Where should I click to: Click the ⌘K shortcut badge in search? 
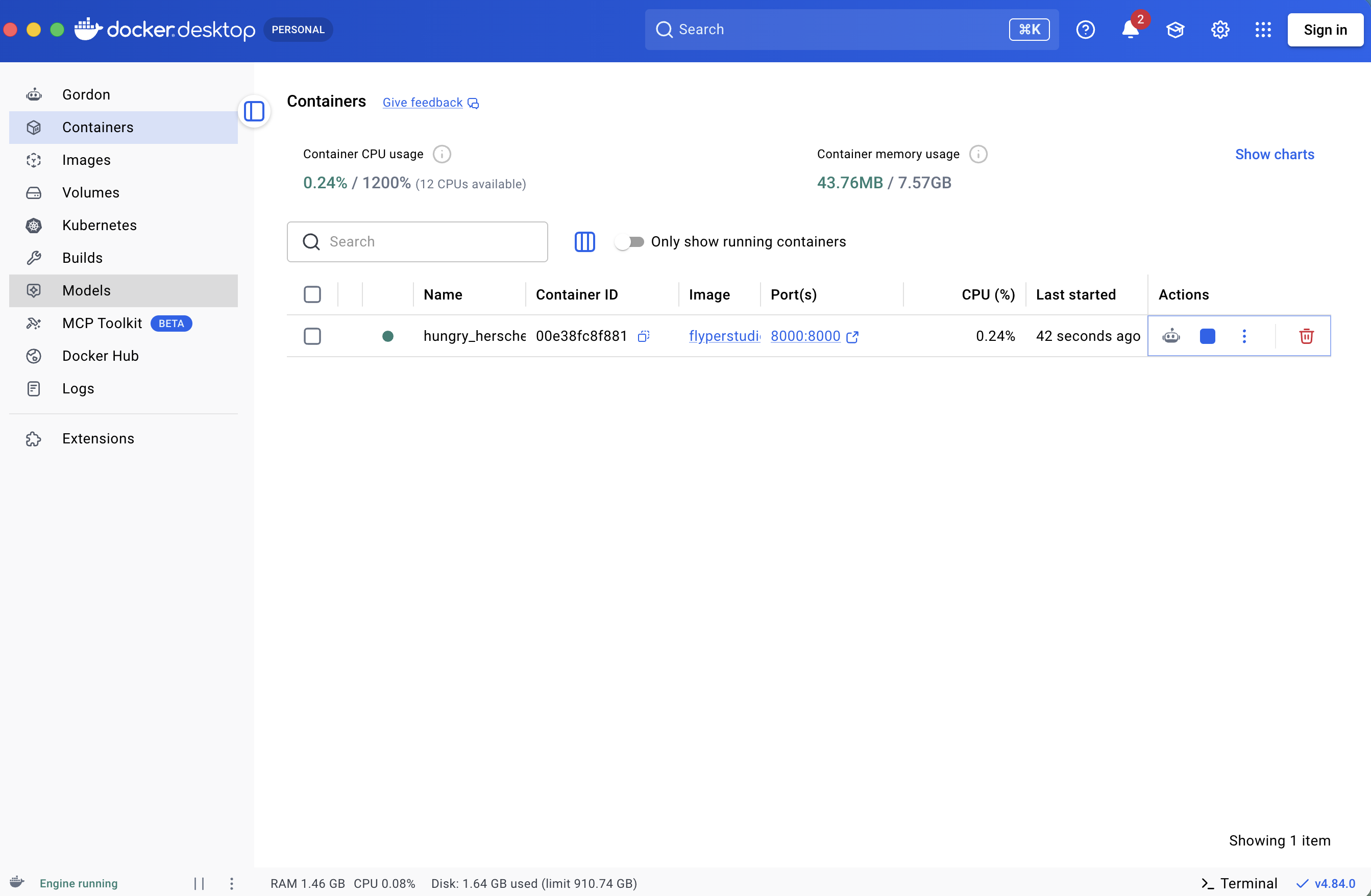(x=1029, y=30)
